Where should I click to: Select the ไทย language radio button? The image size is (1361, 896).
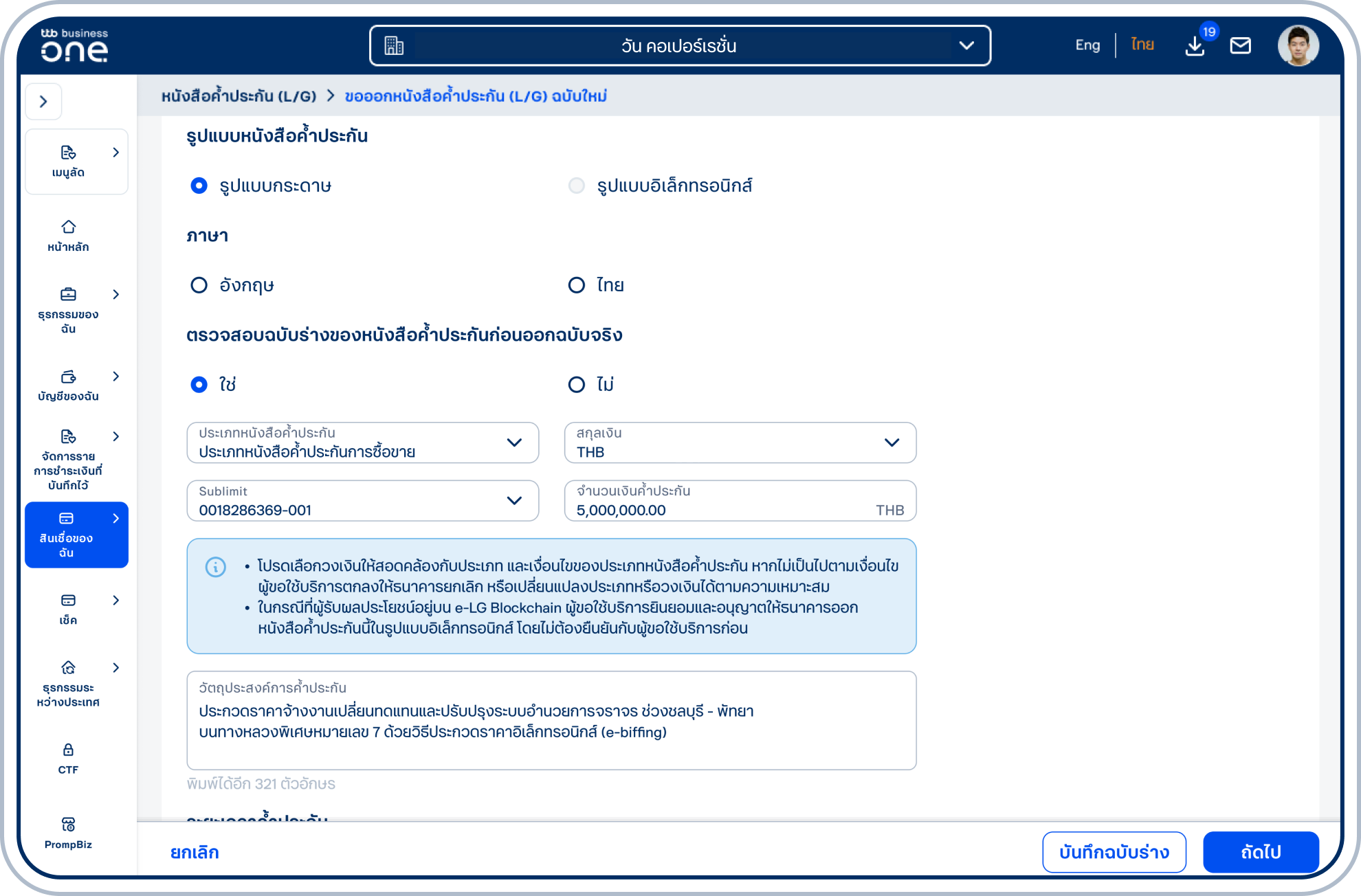576,285
